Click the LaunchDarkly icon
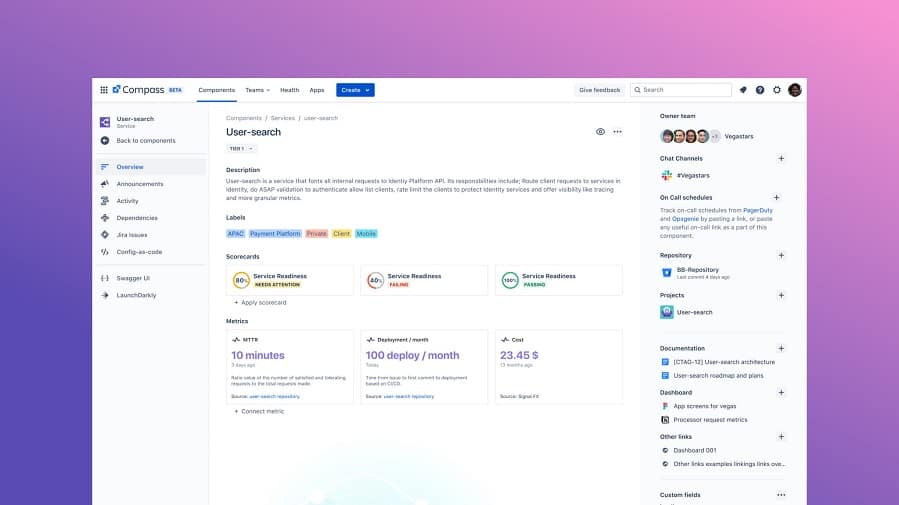899x505 pixels. coord(105,295)
